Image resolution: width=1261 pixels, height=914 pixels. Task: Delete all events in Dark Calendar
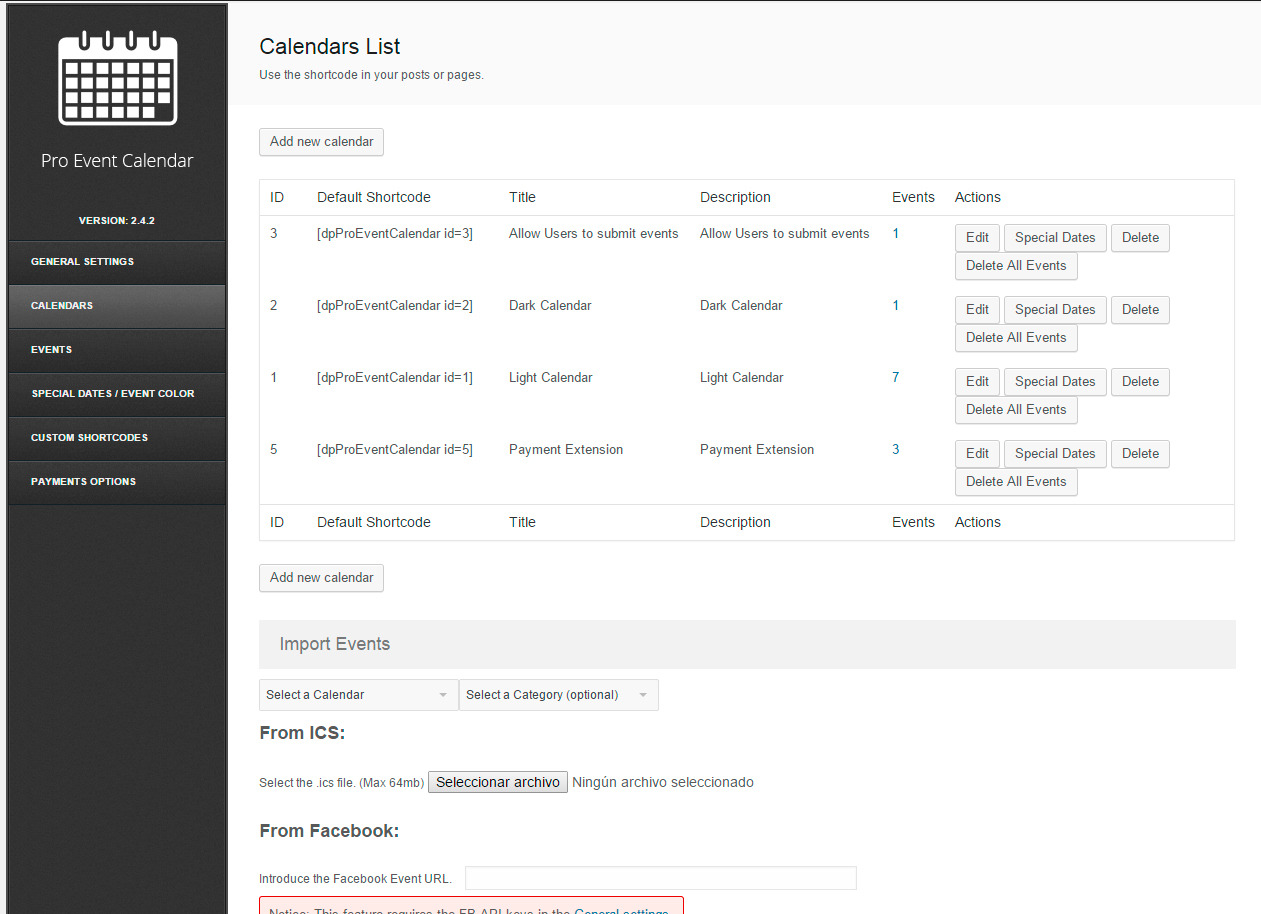tap(1016, 338)
